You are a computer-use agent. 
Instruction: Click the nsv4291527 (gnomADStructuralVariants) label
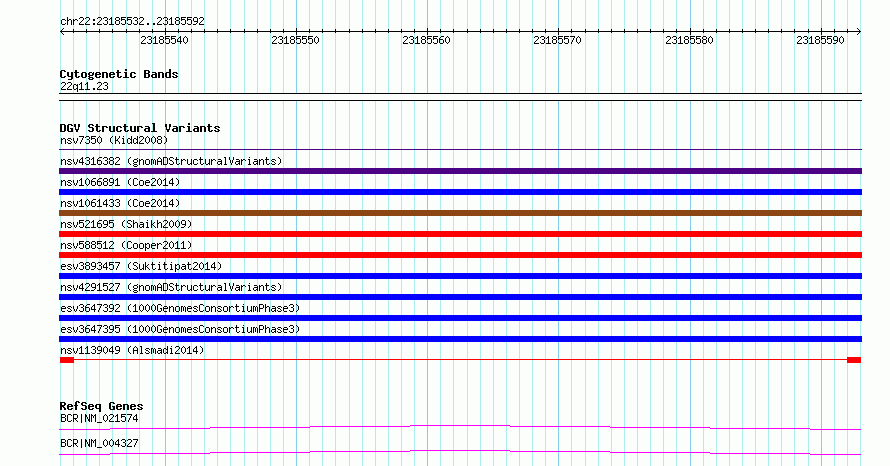(171, 287)
